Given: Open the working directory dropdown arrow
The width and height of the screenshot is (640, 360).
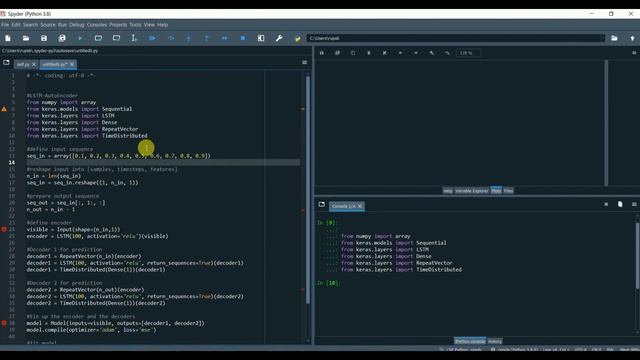Looking at the screenshot, I should point(602,38).
